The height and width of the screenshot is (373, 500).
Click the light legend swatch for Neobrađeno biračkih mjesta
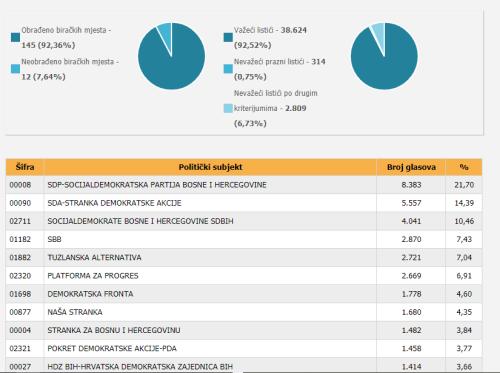[15, 69]
